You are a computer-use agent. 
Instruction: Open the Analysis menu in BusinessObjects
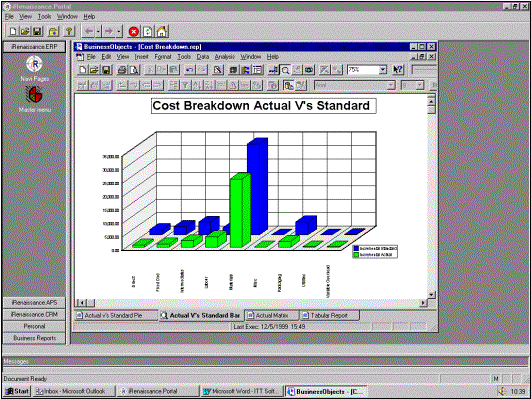pos(225,57)
